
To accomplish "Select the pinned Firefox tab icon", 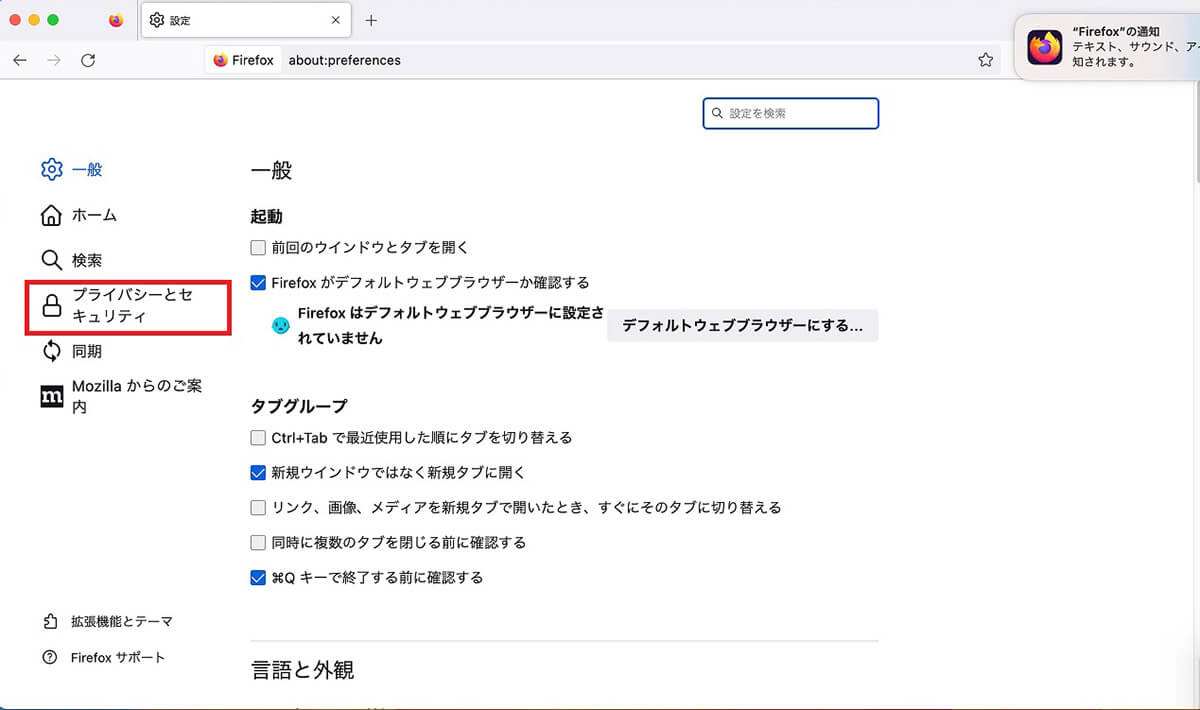I will pos(116,20).
